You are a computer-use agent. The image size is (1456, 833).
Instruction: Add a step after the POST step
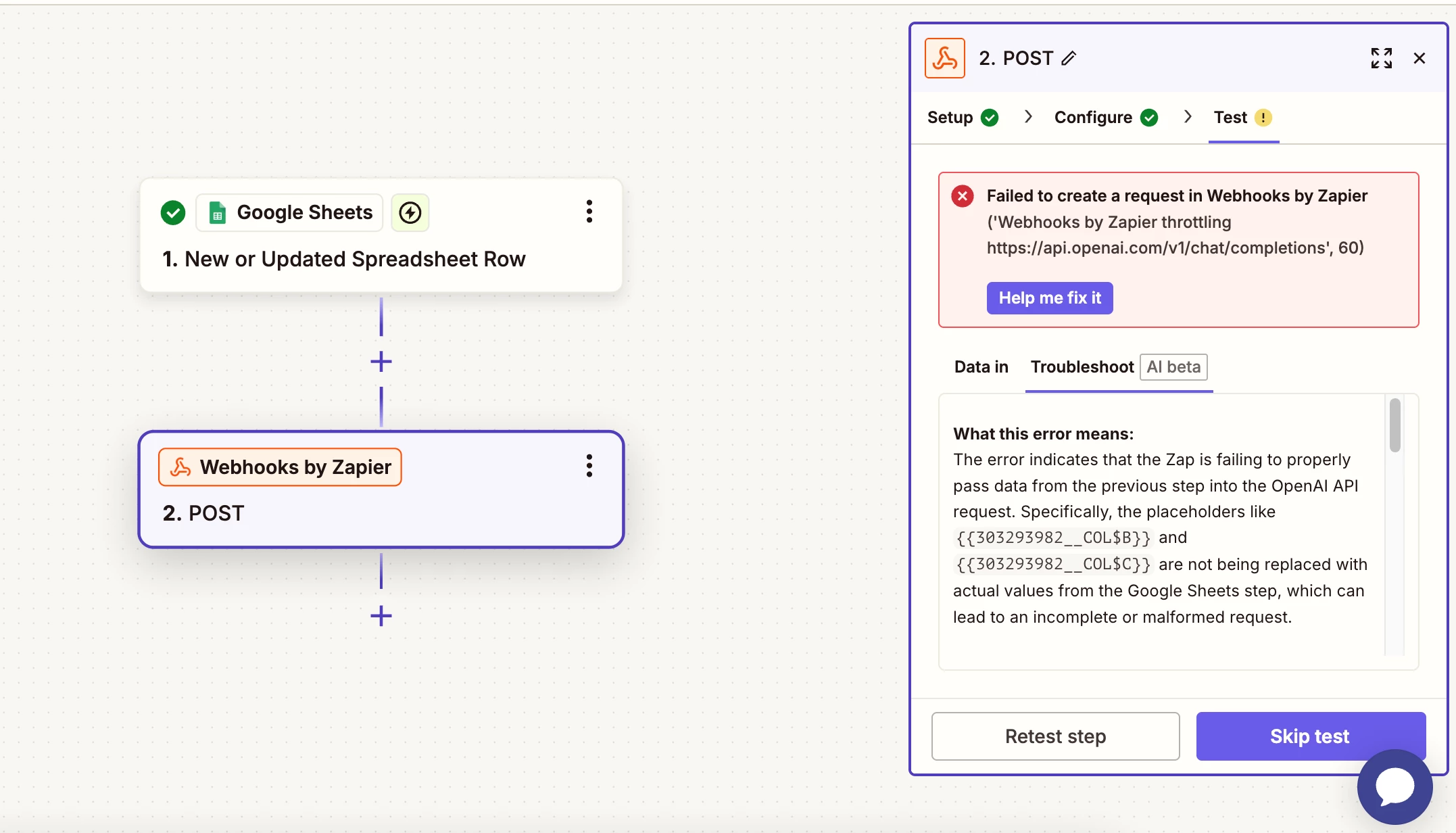(x=381, y=616)
